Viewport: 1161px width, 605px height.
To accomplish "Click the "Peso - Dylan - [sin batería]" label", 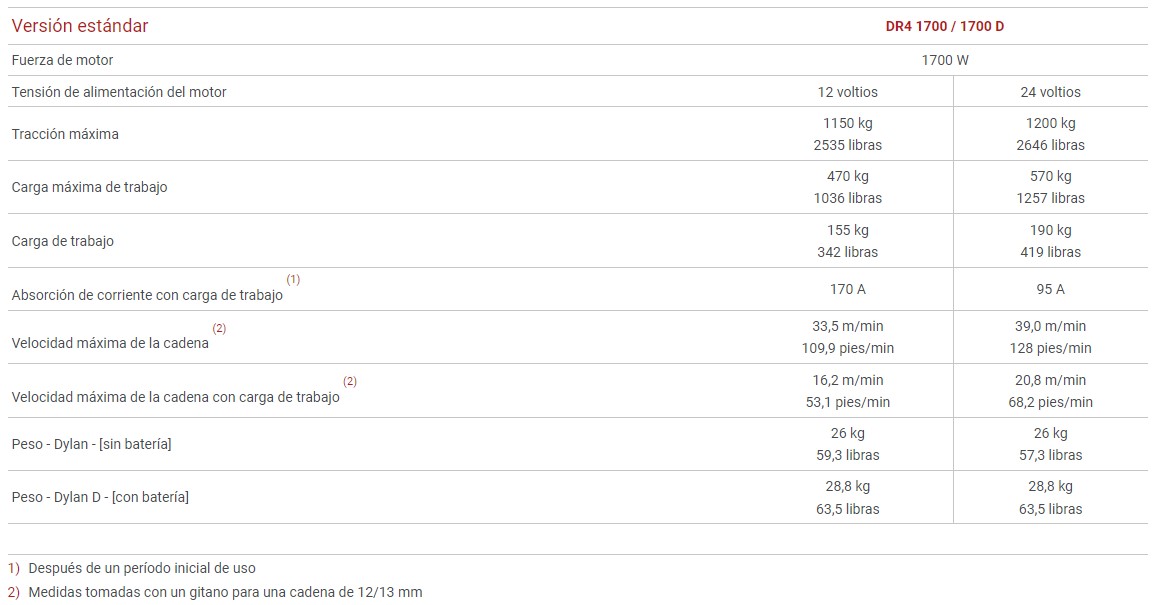I will coord(91,443).
